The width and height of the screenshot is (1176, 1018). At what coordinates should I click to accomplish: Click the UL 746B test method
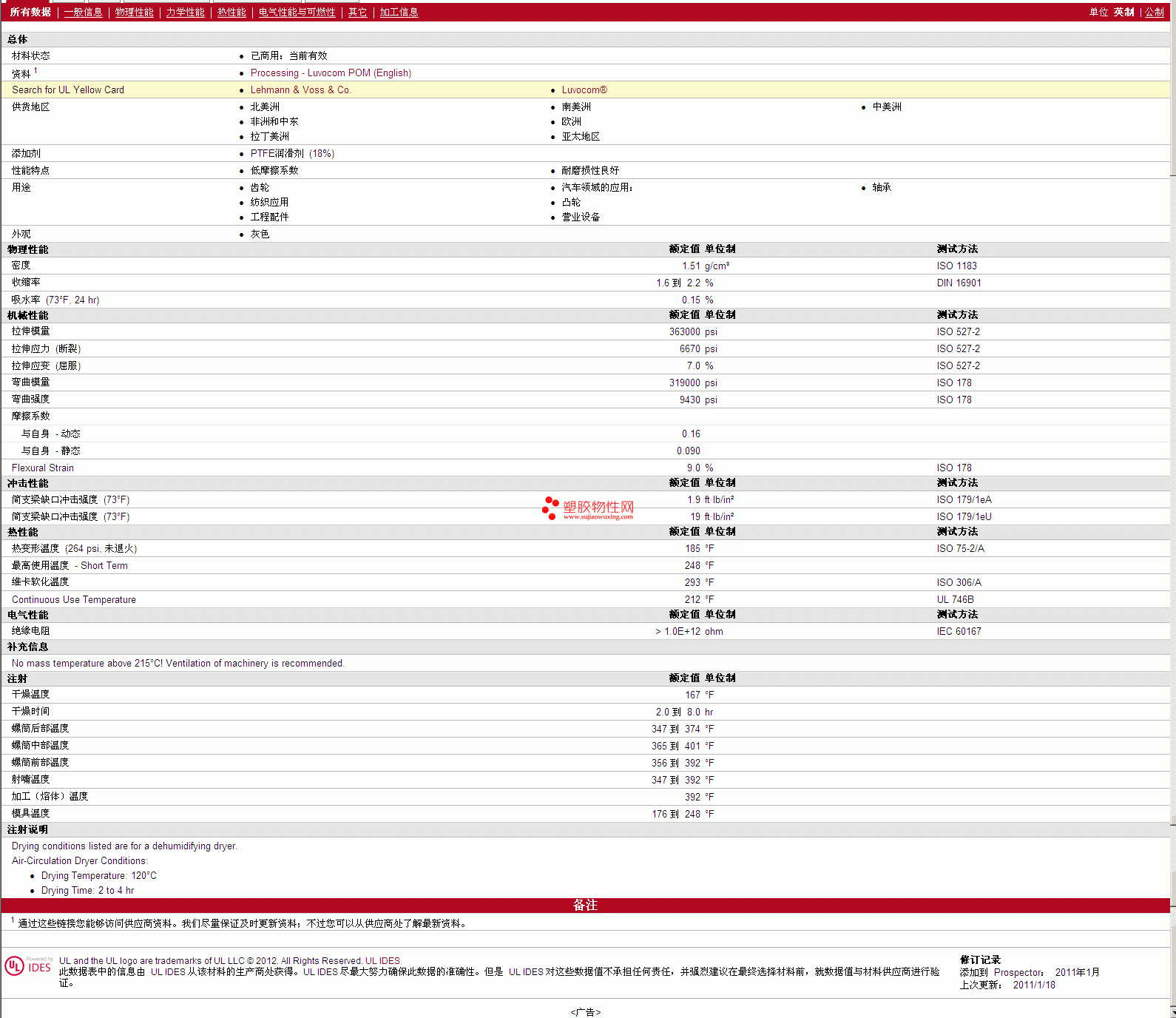[955, 599]
